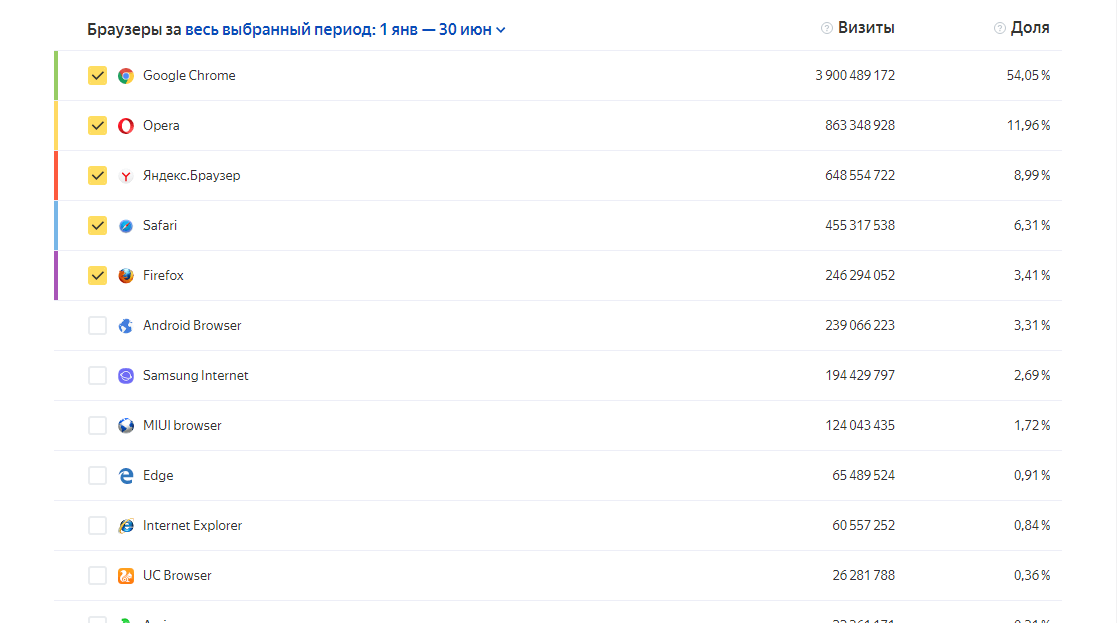Click the Google Chrome browser icon
Image resolution: width=1117 pixels, height=623 pixels.
point(126,76)
